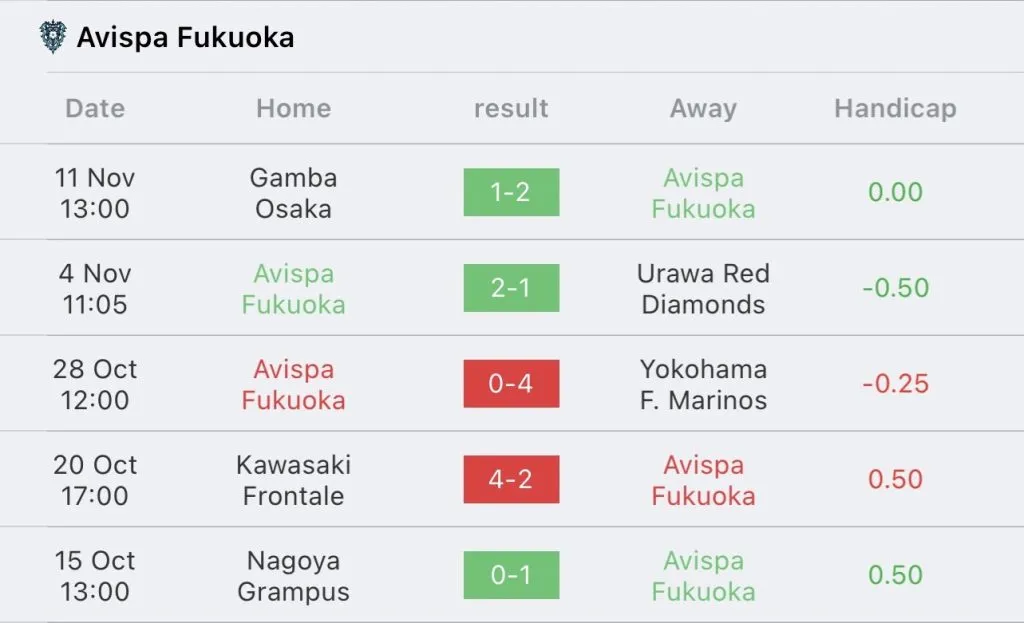Open the red 0-4 result badge
Viewport: 1024px width, 623px height.
click(x=511, y=384)
